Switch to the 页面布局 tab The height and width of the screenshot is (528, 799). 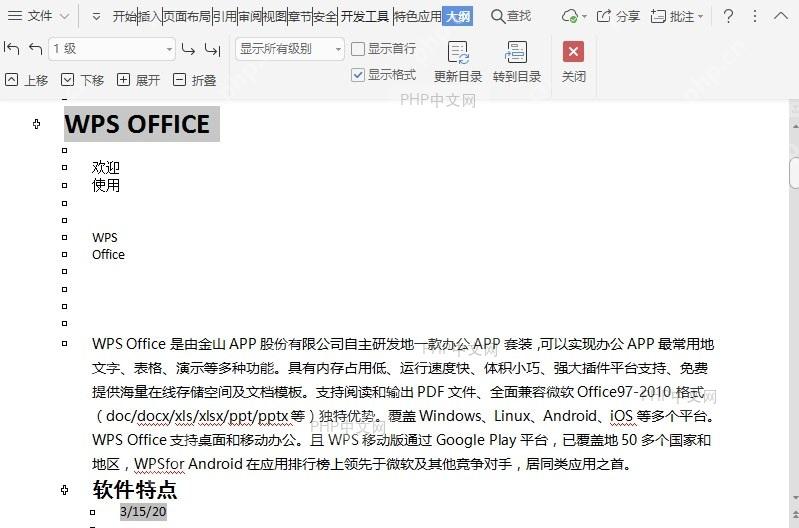[x=187, y=16]
